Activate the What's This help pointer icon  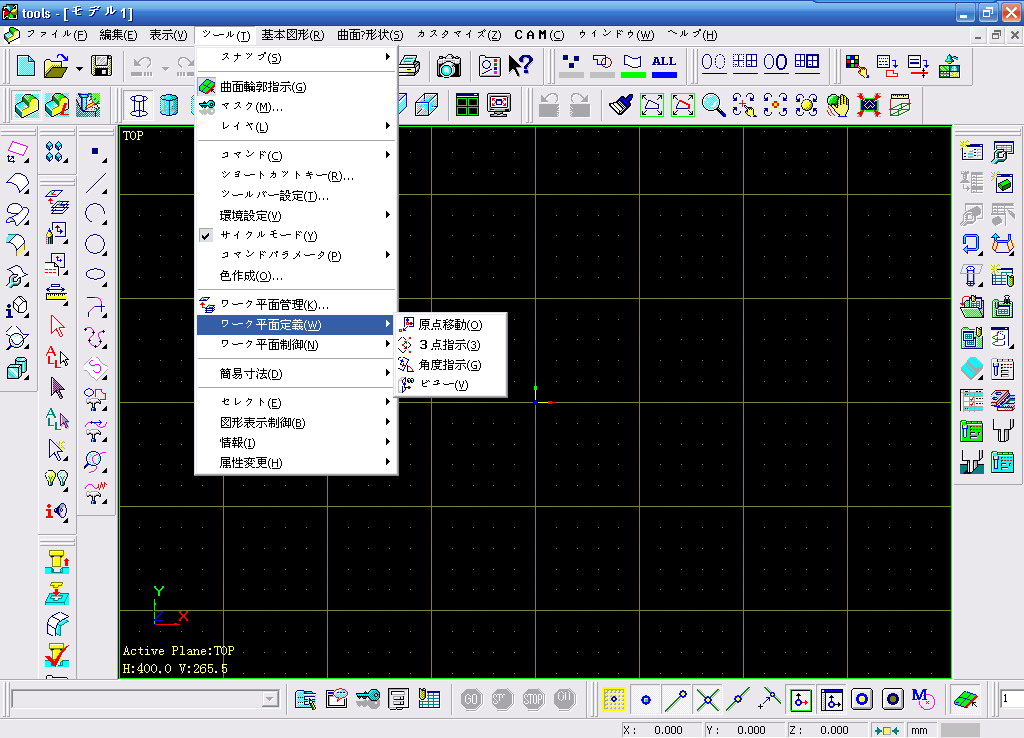click(520, 65)
